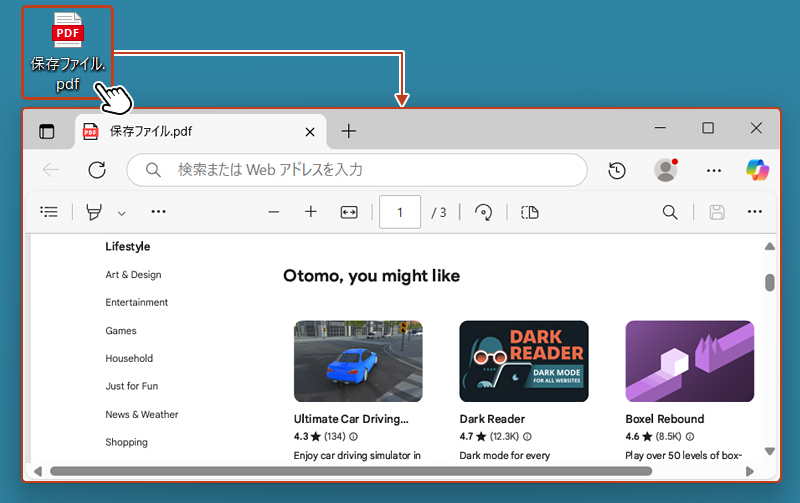Click Ultimate Car Driving... title

pyautogui.click(x=351, y=419)
